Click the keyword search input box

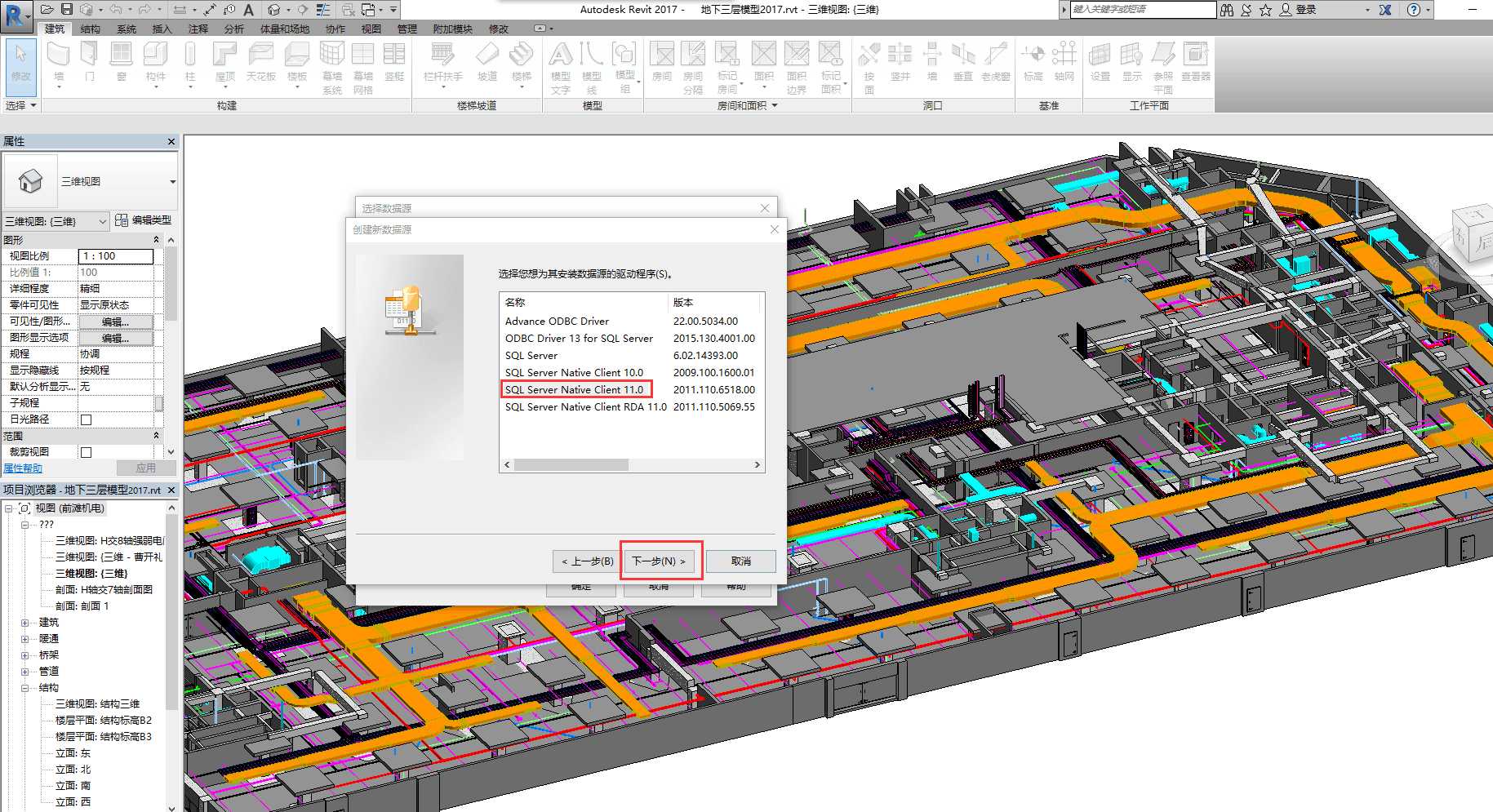click(1142, 10)
